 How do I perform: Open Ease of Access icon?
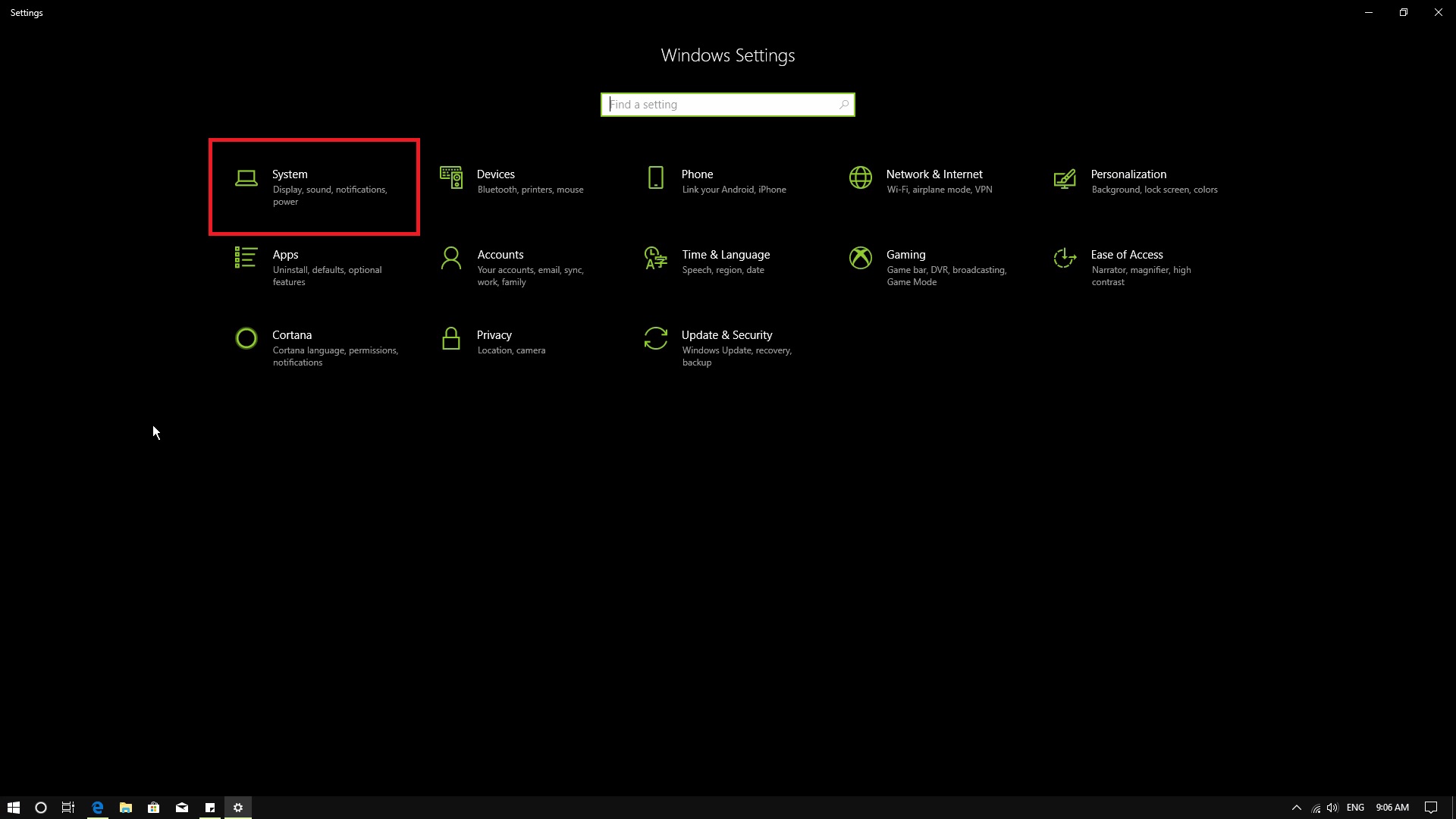(x=1065, y=258)
